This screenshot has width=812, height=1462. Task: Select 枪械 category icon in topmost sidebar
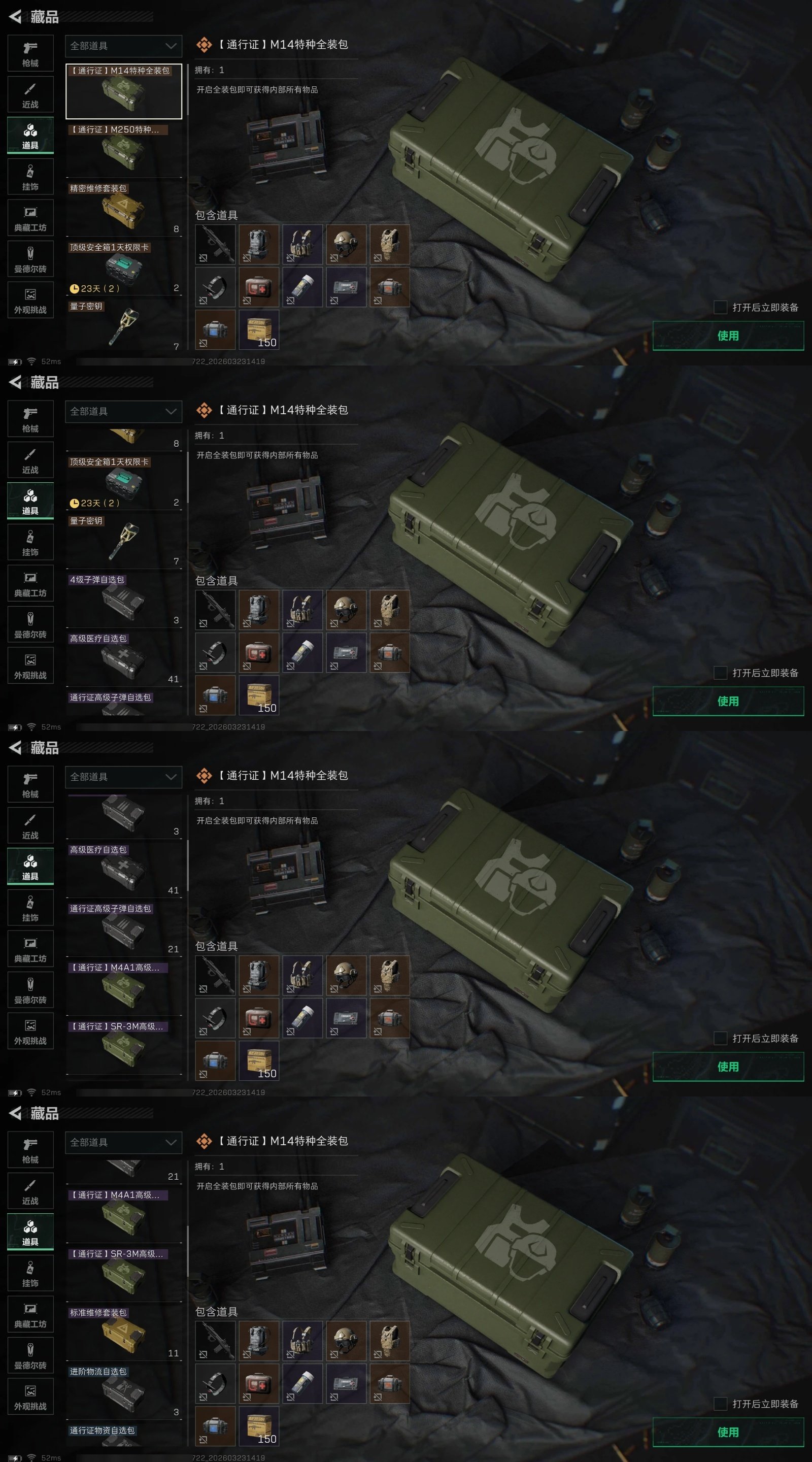coord(30,53)
